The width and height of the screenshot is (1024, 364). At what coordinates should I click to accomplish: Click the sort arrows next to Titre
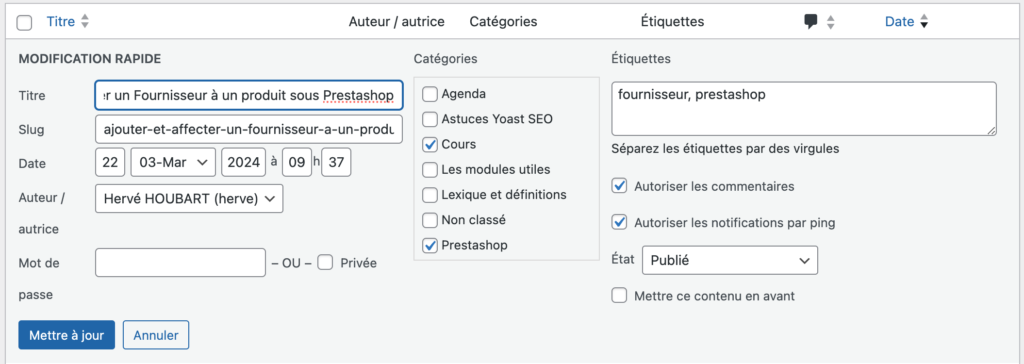(85, 22)
